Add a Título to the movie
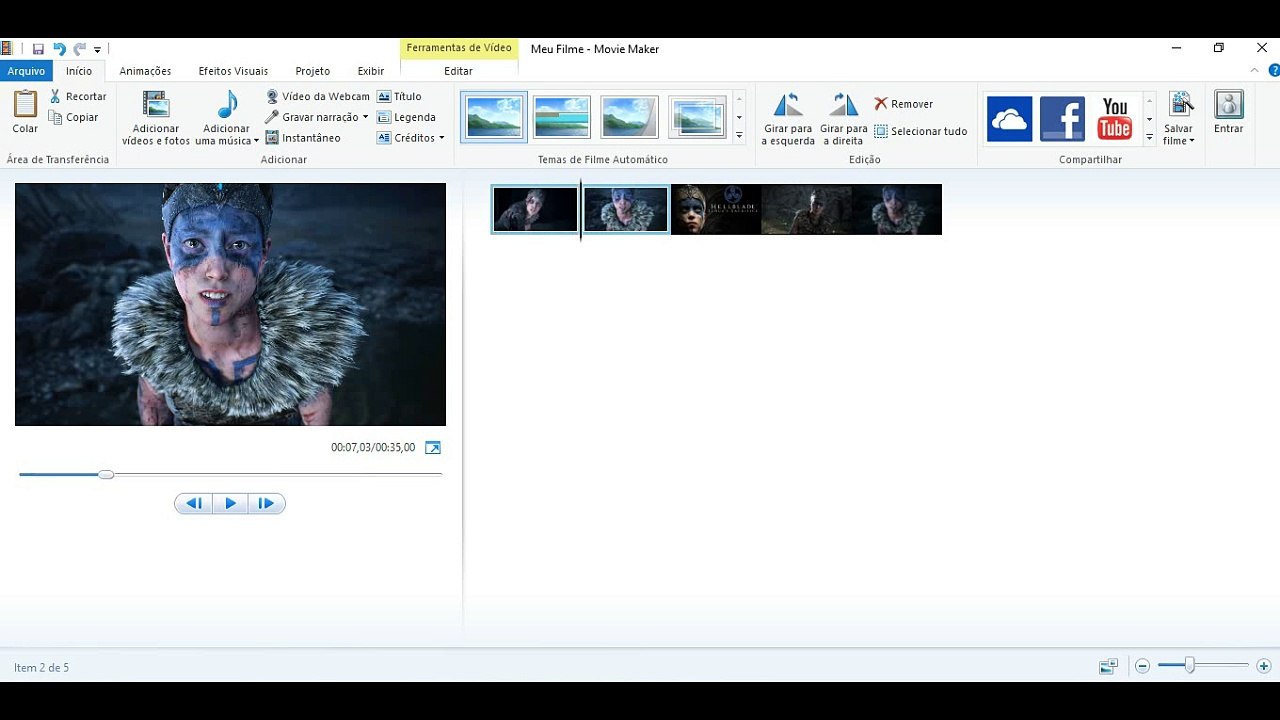1280x720 pixels. tap(400, 96)
